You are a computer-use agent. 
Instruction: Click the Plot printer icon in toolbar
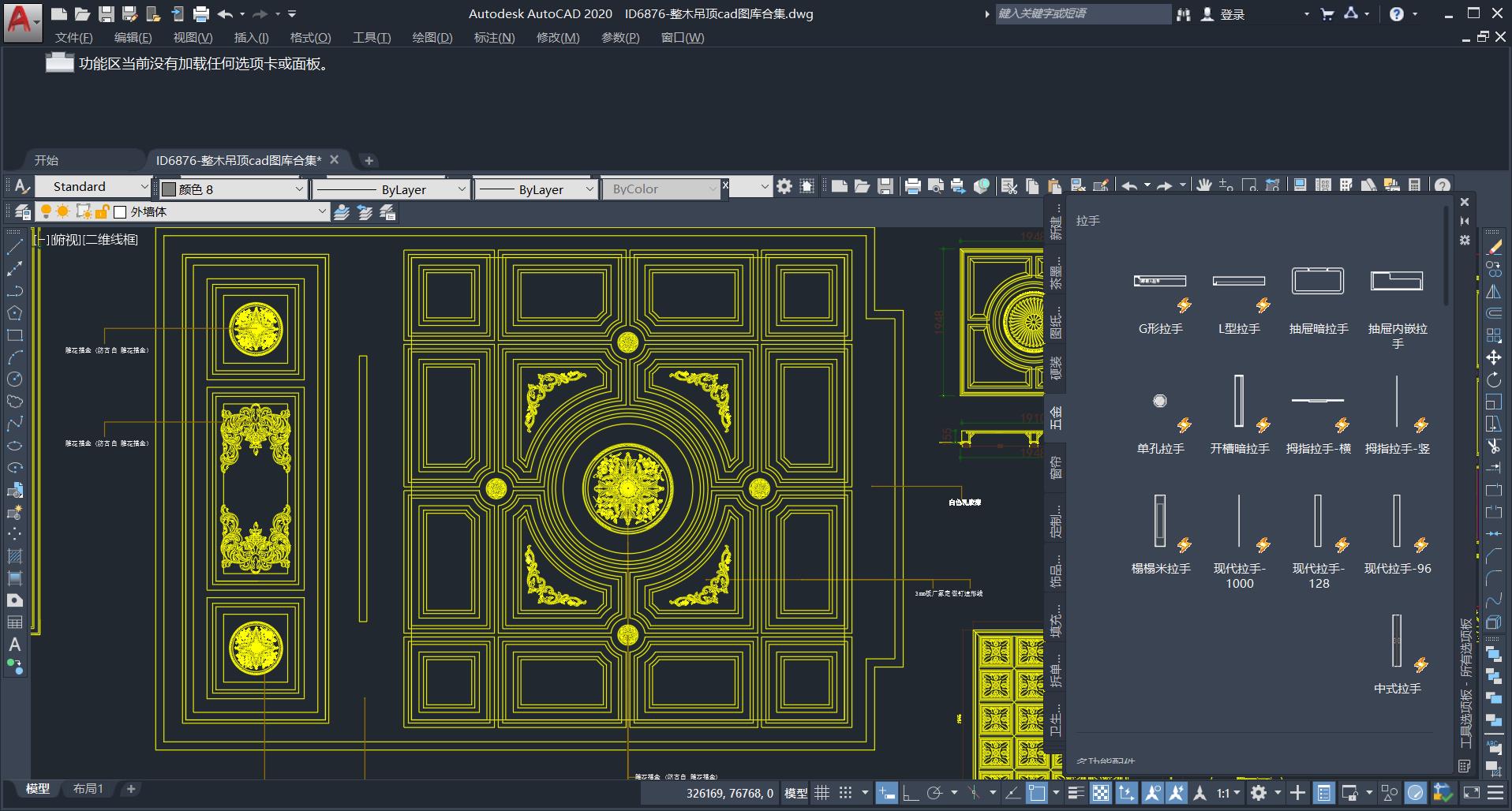912,186
